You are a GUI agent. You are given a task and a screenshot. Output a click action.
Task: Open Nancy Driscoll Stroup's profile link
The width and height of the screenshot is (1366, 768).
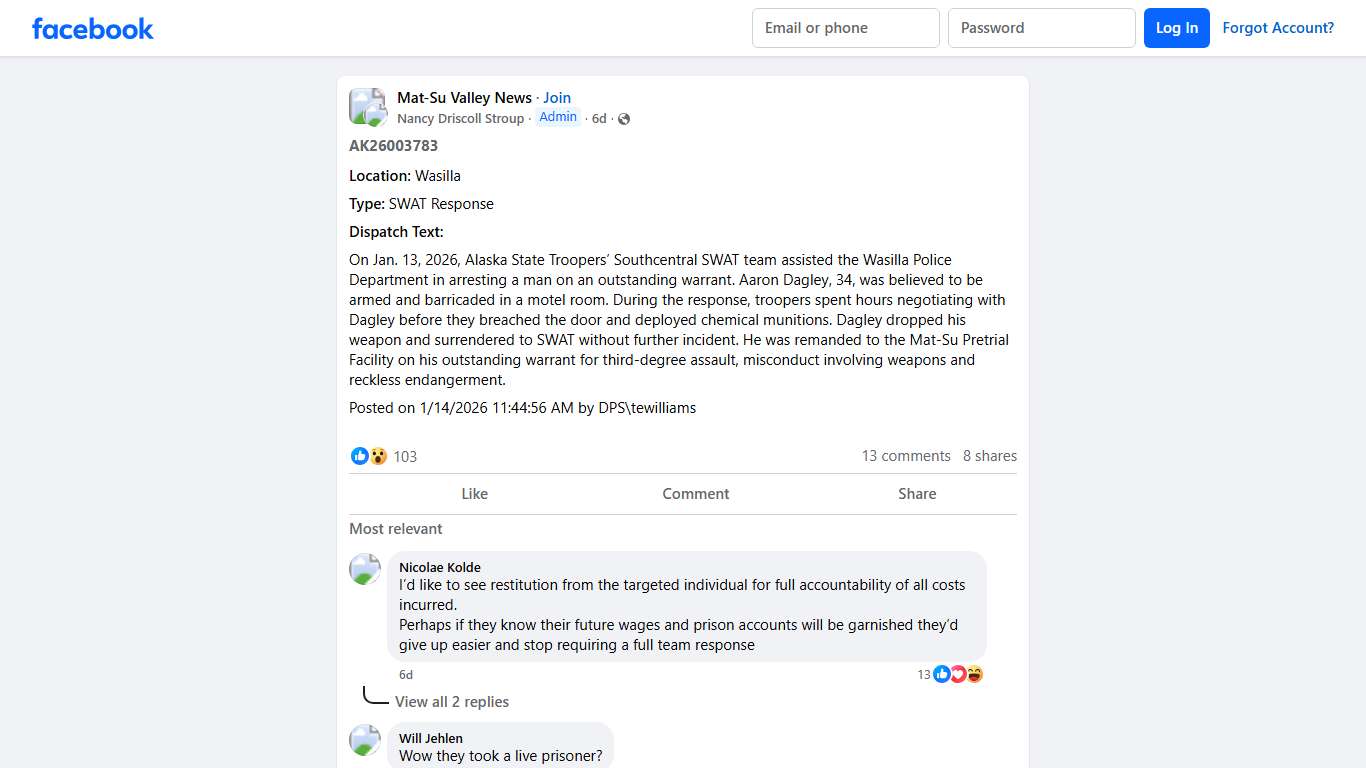pos(461,119)
